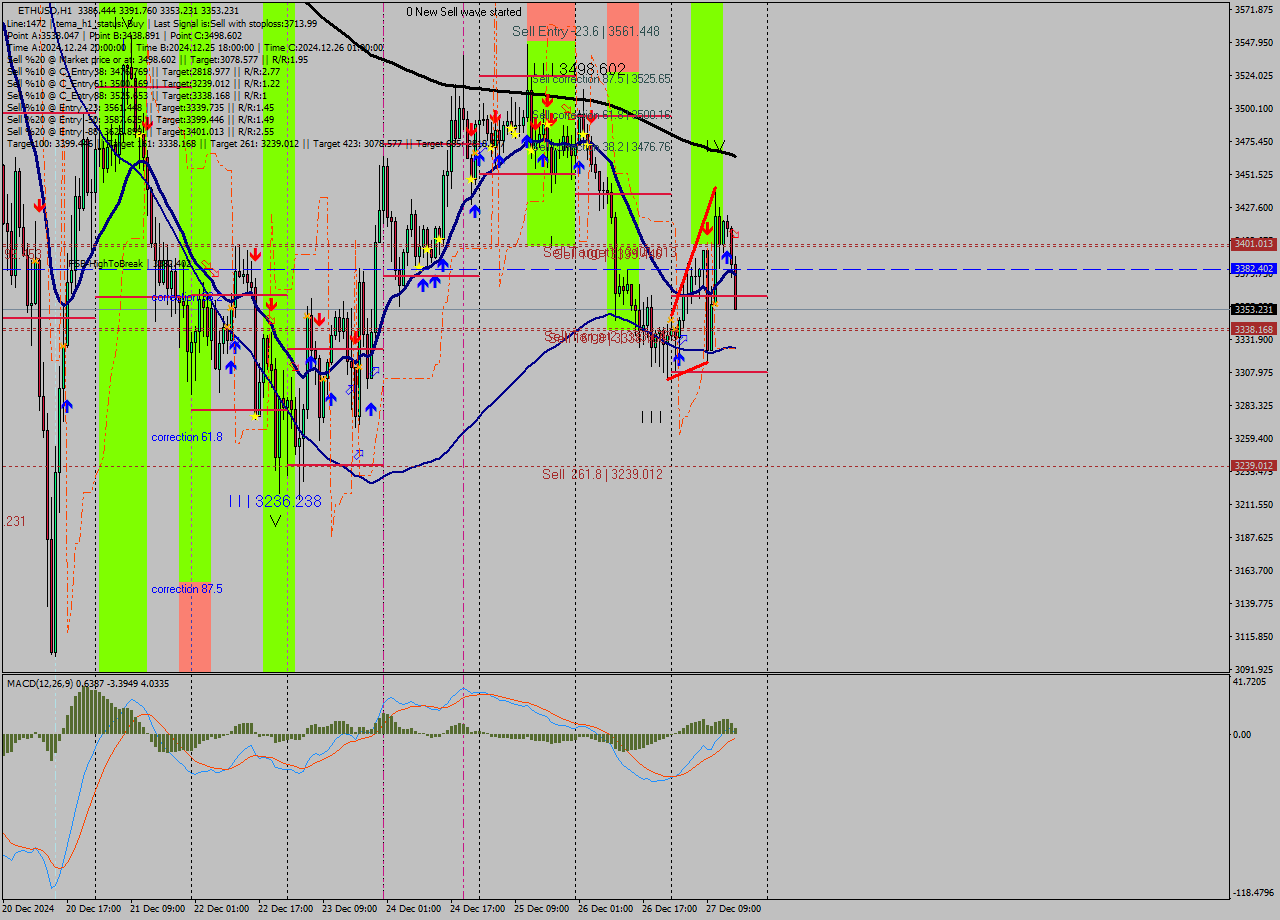Viewport: 1280px width, 920px height.
Task: Click the '24 Dec 17:00' time axis label
Action: point(477,909)
